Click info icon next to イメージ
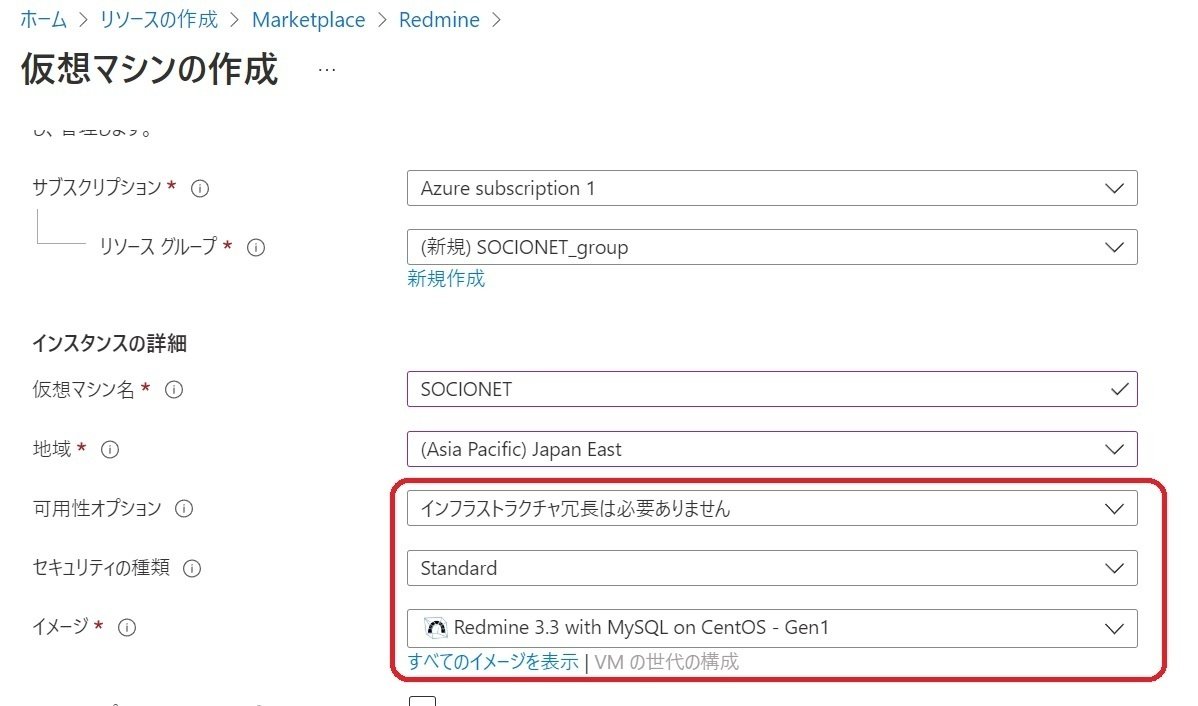Image resolution: width=1198 pixels, height=706 pixels. click(127, 628)
